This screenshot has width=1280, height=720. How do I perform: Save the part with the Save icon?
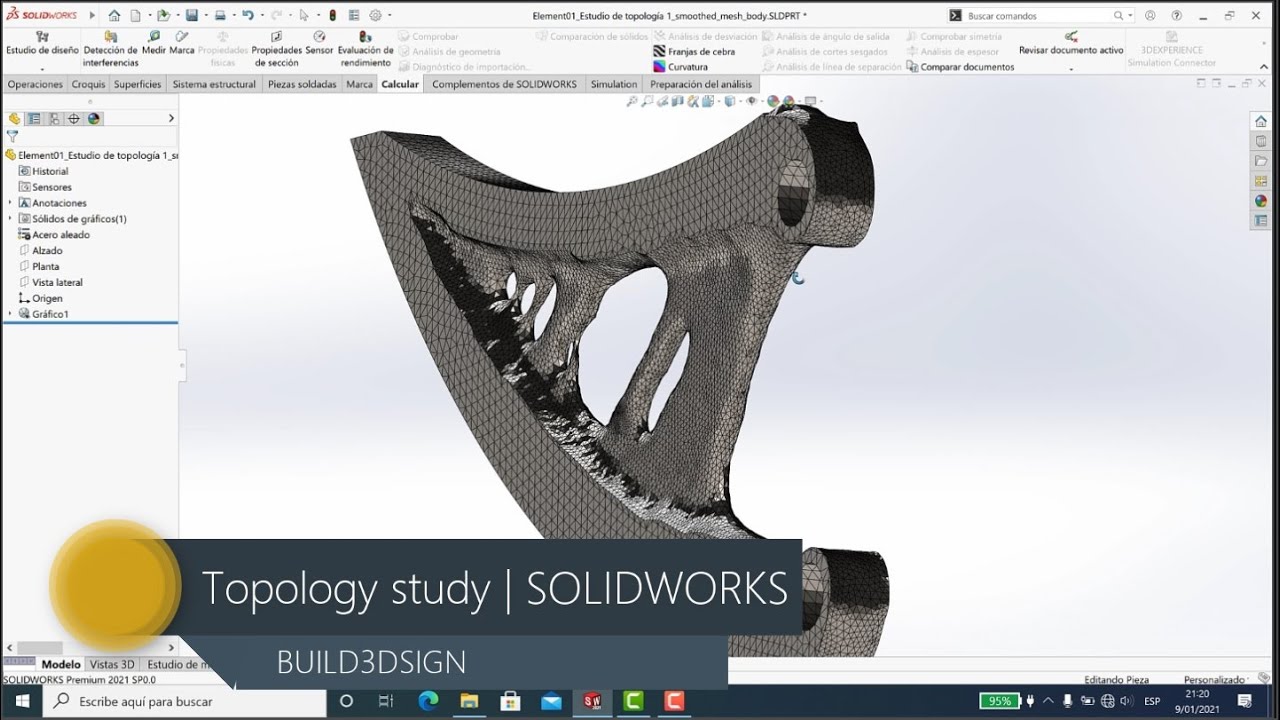click(x=190, y=16)
